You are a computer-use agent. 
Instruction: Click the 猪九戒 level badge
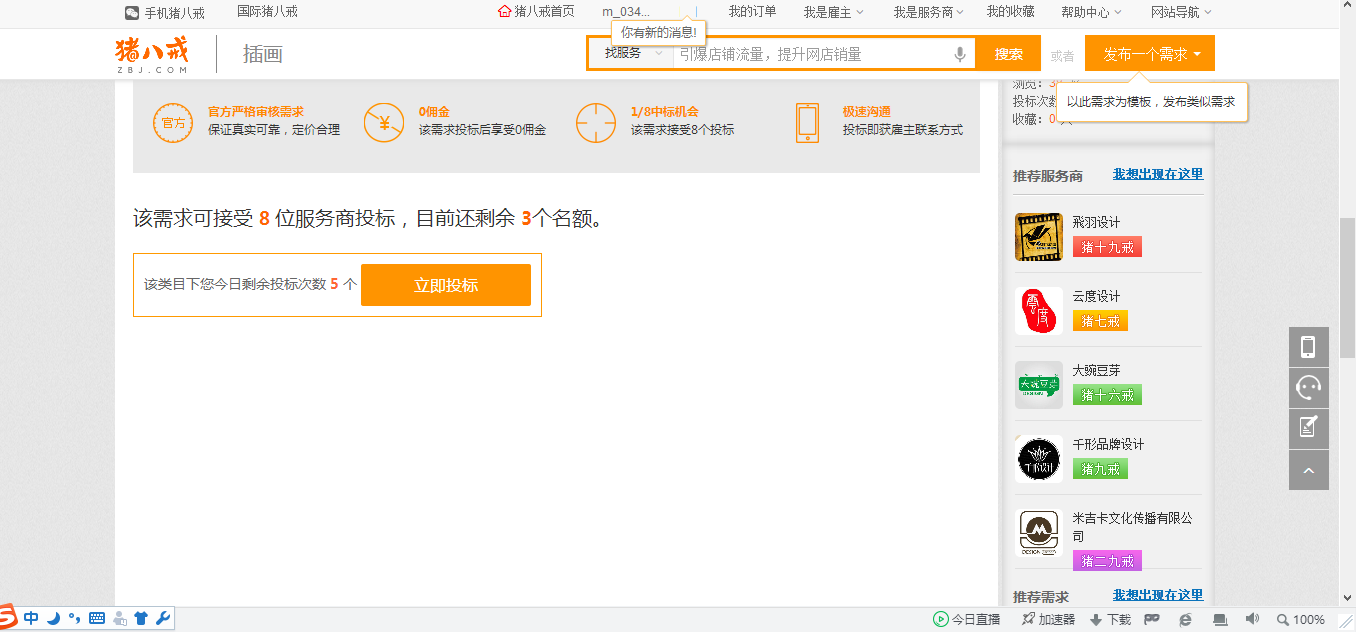tap(1100, 469)
